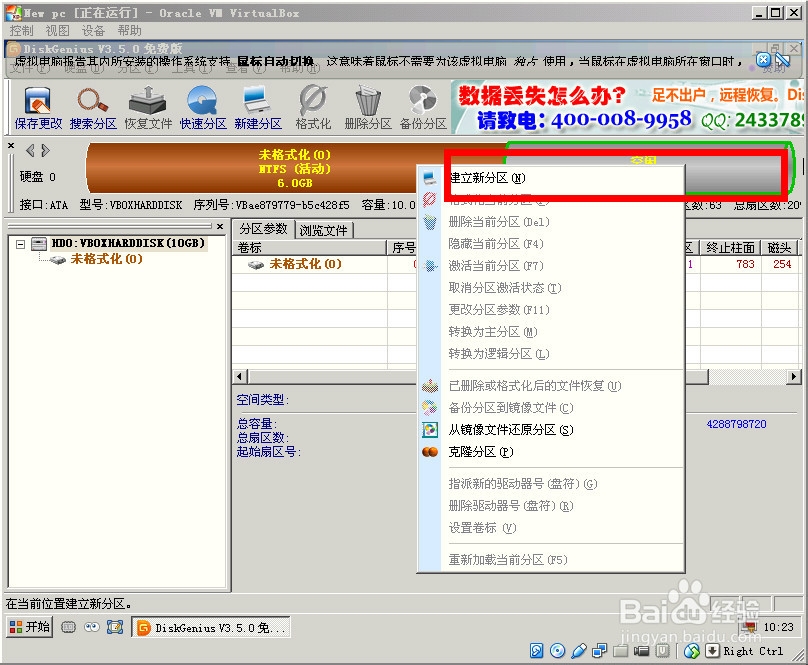The width and height of the screenshot is (808, 665).
Task: Click the VirtualBox optical disc status icon
Action: click(557, 651)
